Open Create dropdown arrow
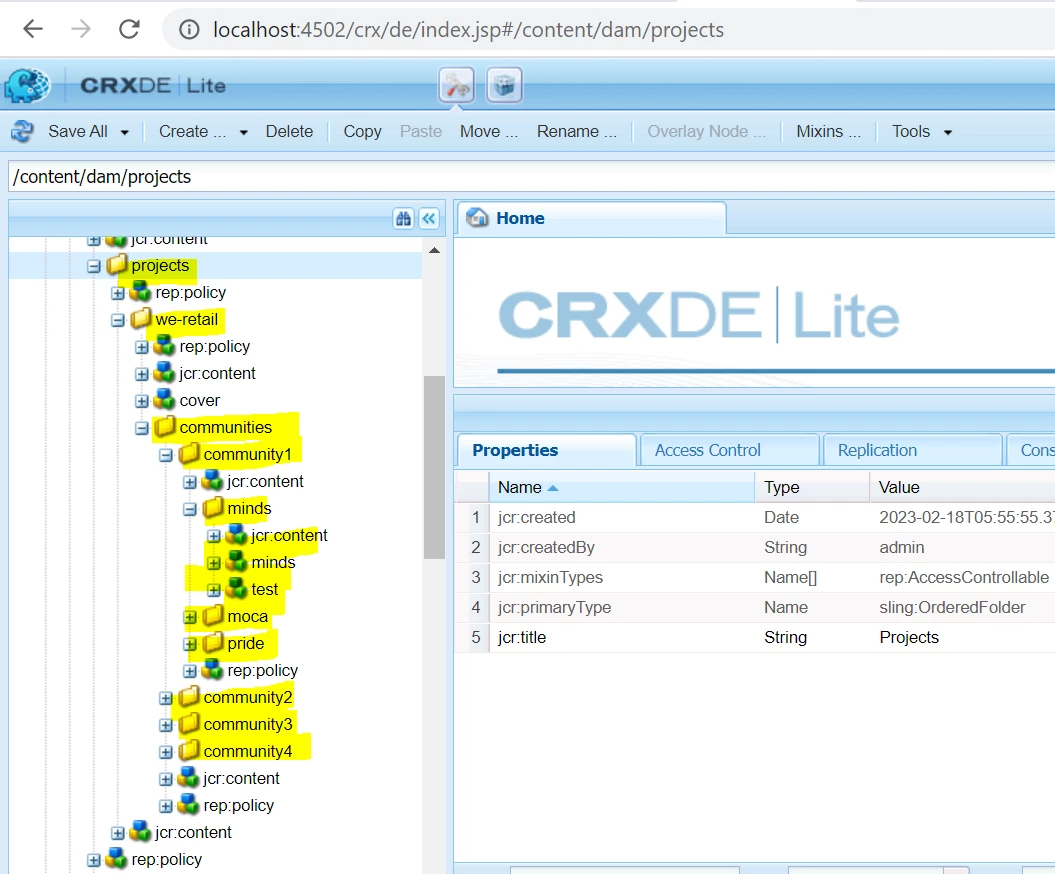The width and height of the screenshot is (1055, 874). point(244,133)
